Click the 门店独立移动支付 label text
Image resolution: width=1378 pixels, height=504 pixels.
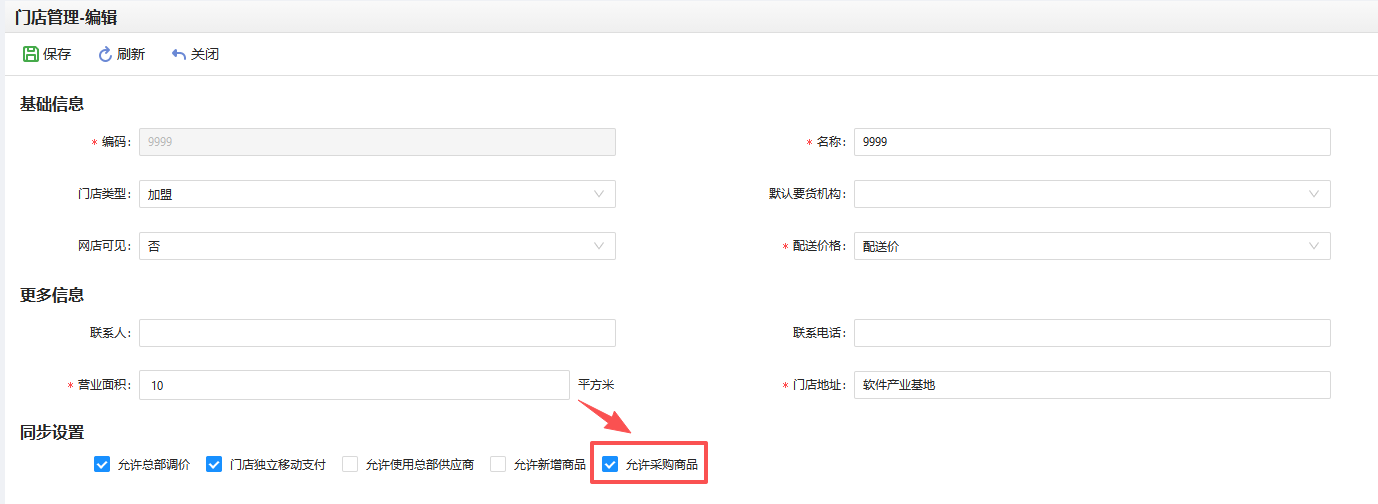coord(277,465)
